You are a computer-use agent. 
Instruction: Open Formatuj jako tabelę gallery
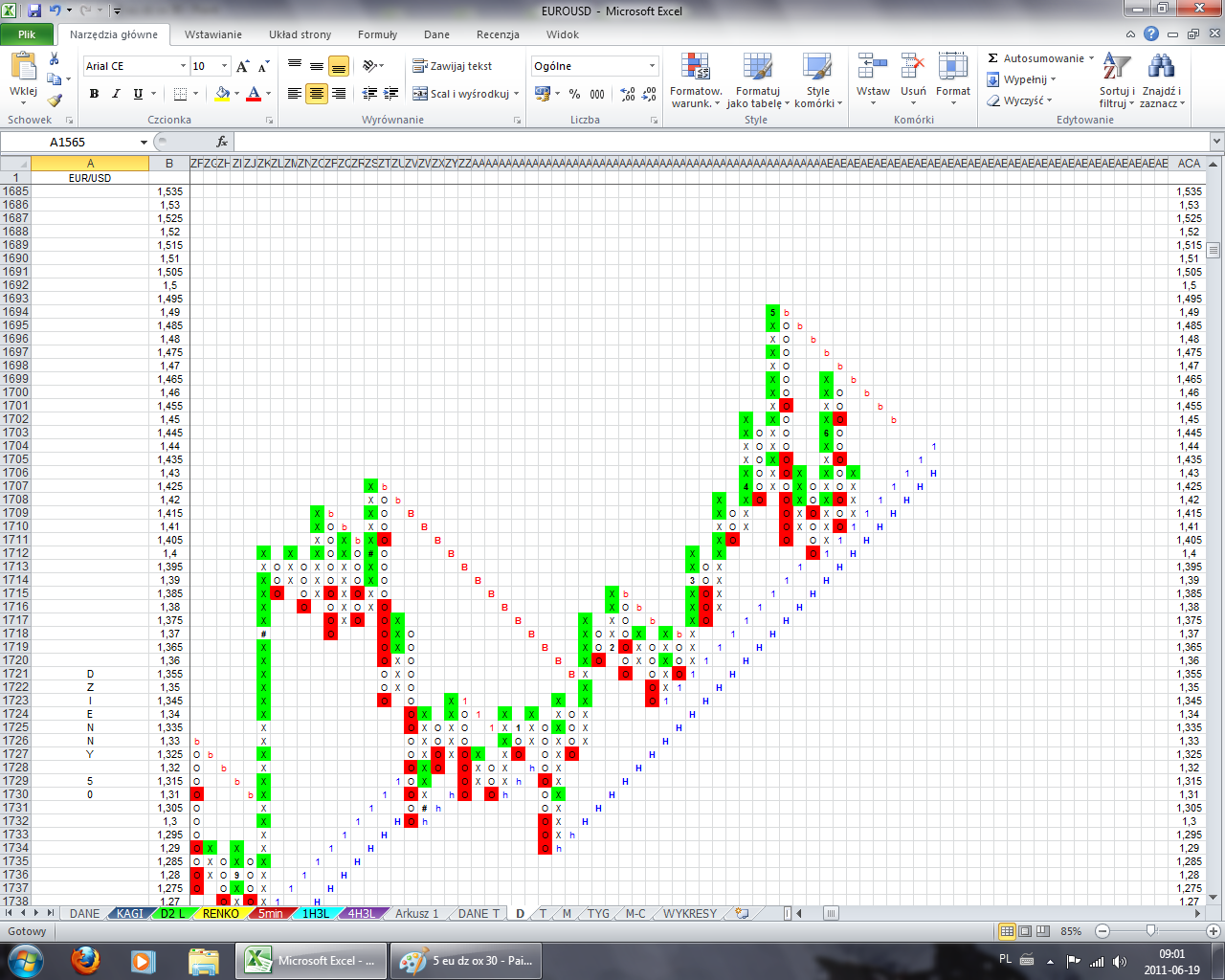point(757,80)
